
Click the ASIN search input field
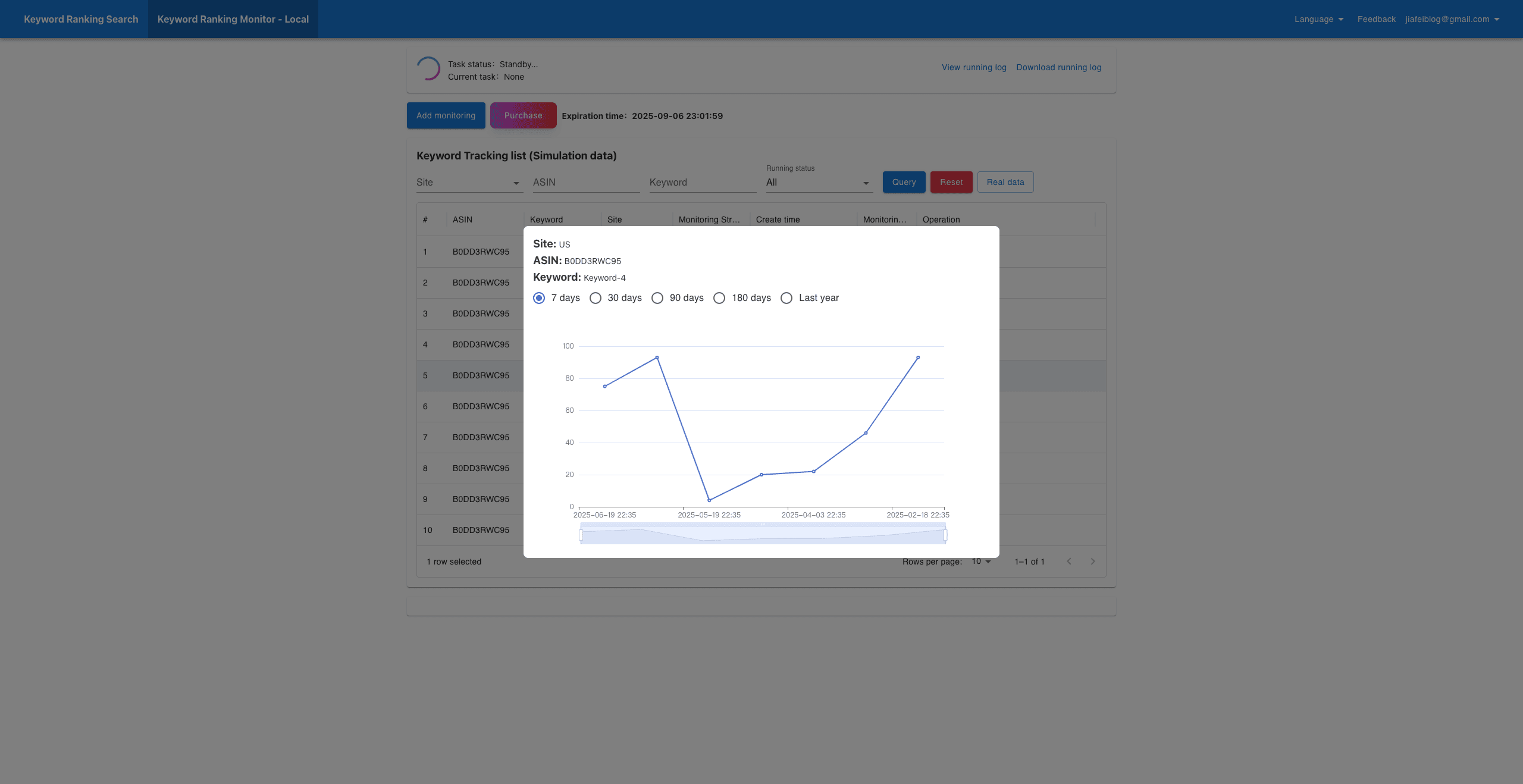pos(586,182)
